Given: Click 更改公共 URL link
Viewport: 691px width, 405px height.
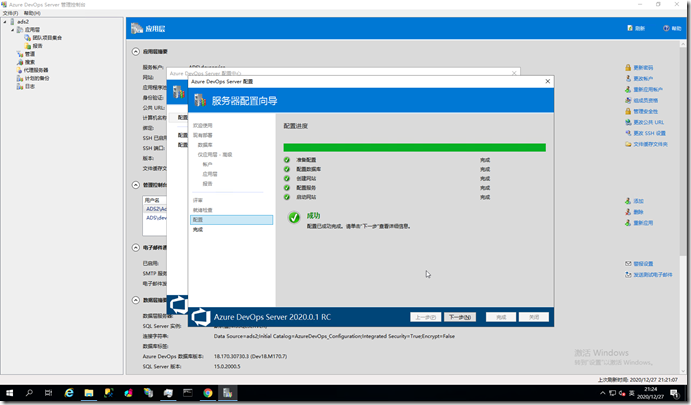Looking at the screenshot, I should tap(649, 122).
